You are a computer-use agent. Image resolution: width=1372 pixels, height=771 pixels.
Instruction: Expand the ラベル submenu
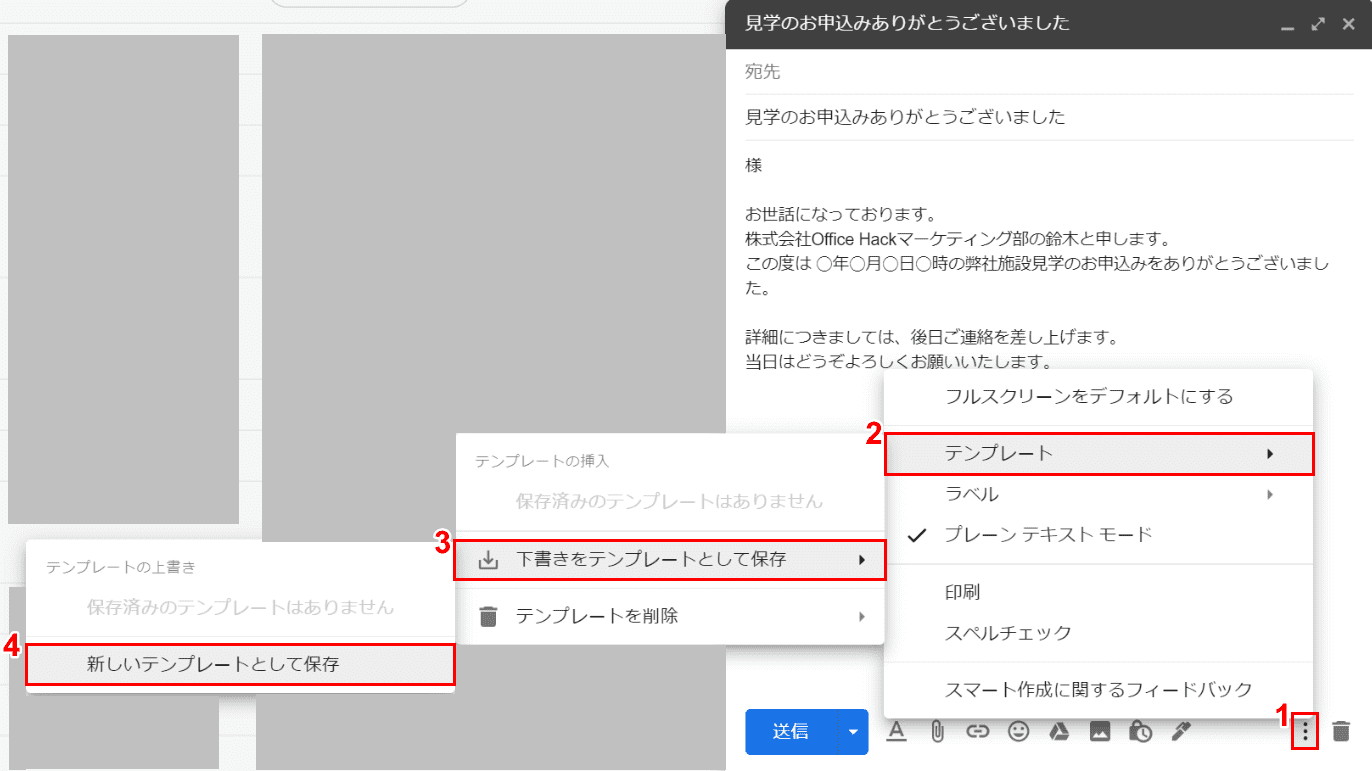pyautogui.click(x=1098, y=494)
